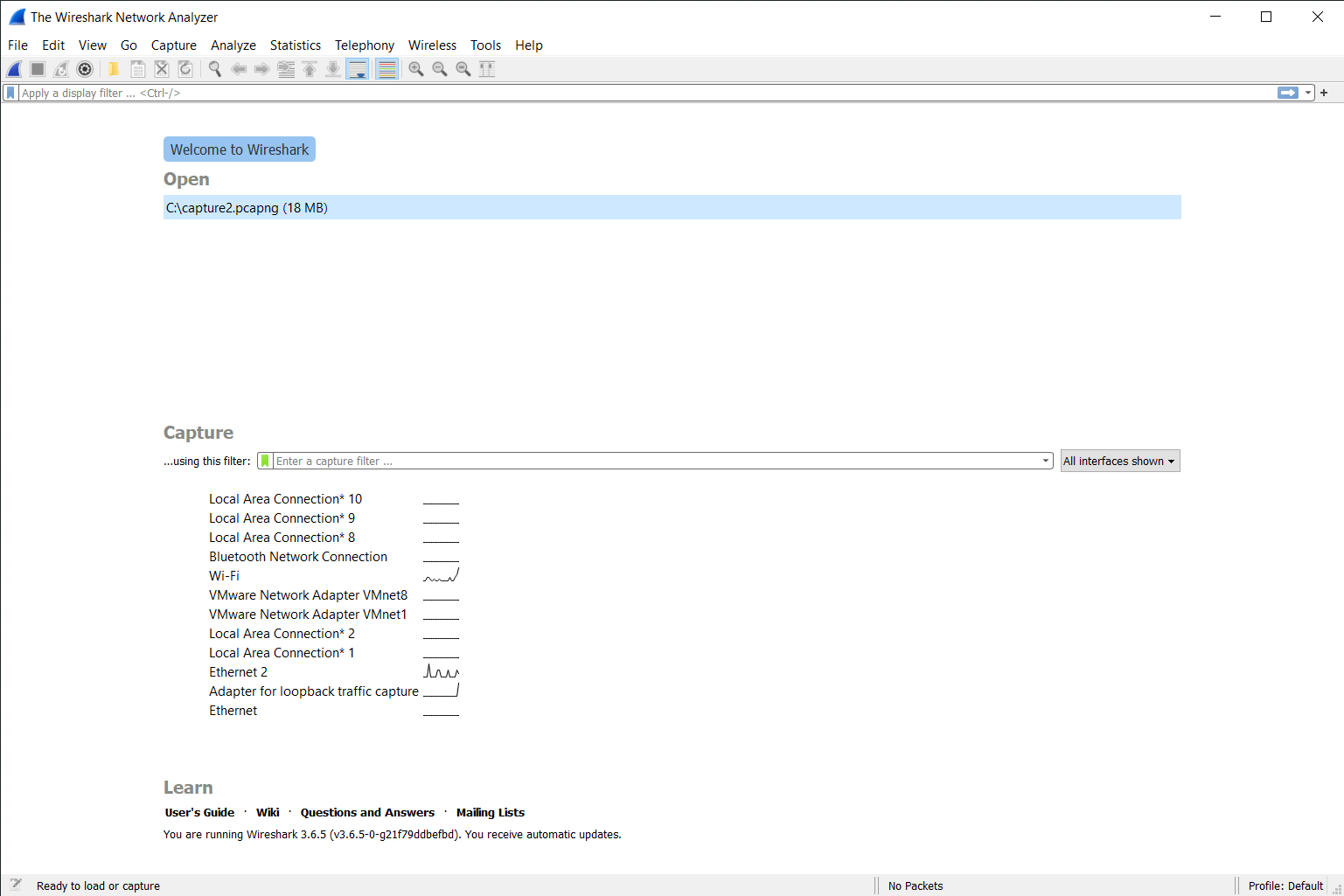Toggle packet list colorization
Screen dimensions: 1344x896
pos(386,69)
